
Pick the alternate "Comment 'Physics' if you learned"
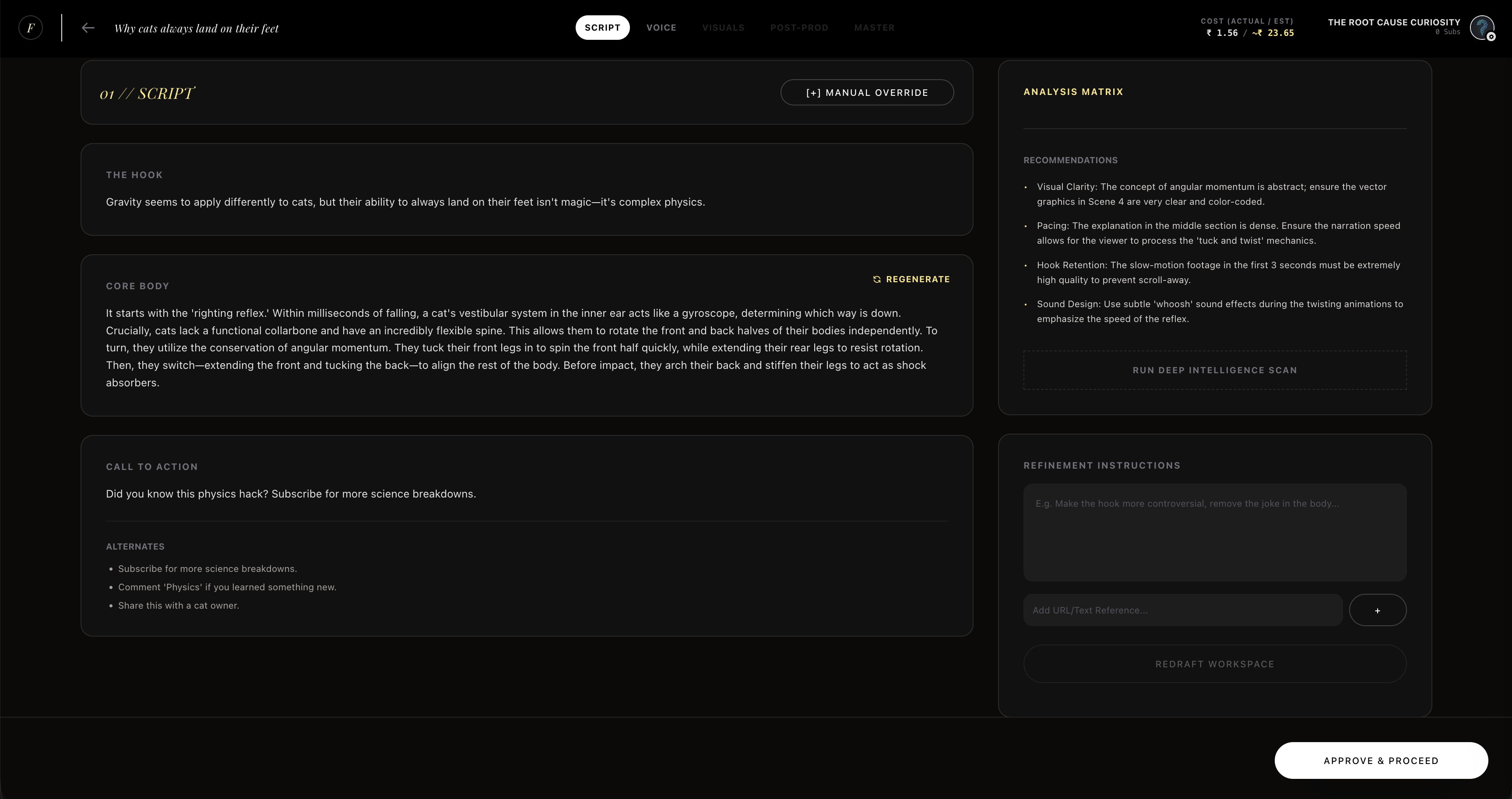pyautogui.click(x=227, y=587)
